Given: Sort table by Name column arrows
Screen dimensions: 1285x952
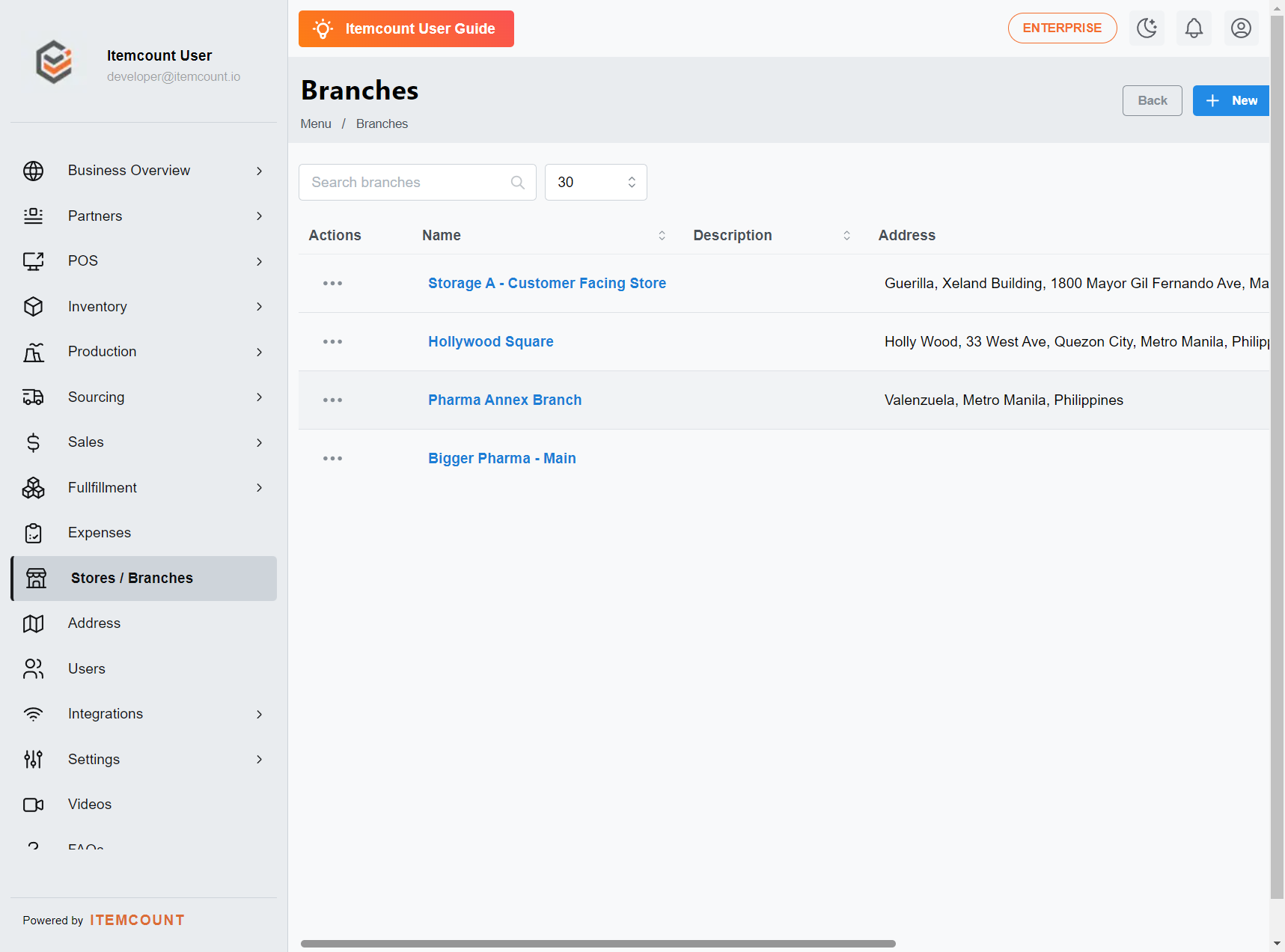Looking at the screenshot, I should 662,236.
